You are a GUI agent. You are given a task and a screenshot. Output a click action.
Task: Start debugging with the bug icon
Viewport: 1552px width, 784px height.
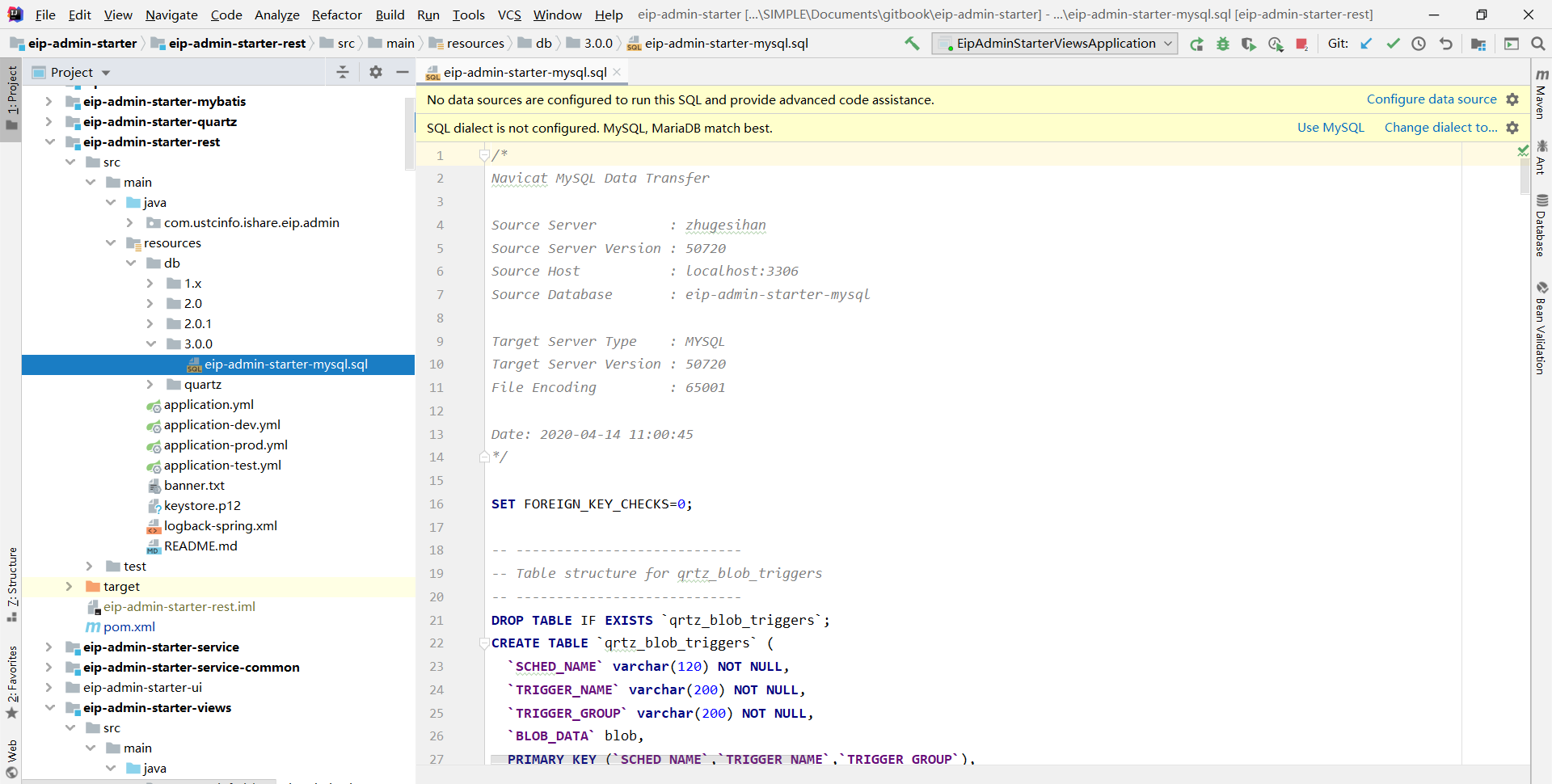coord(1223,44)
